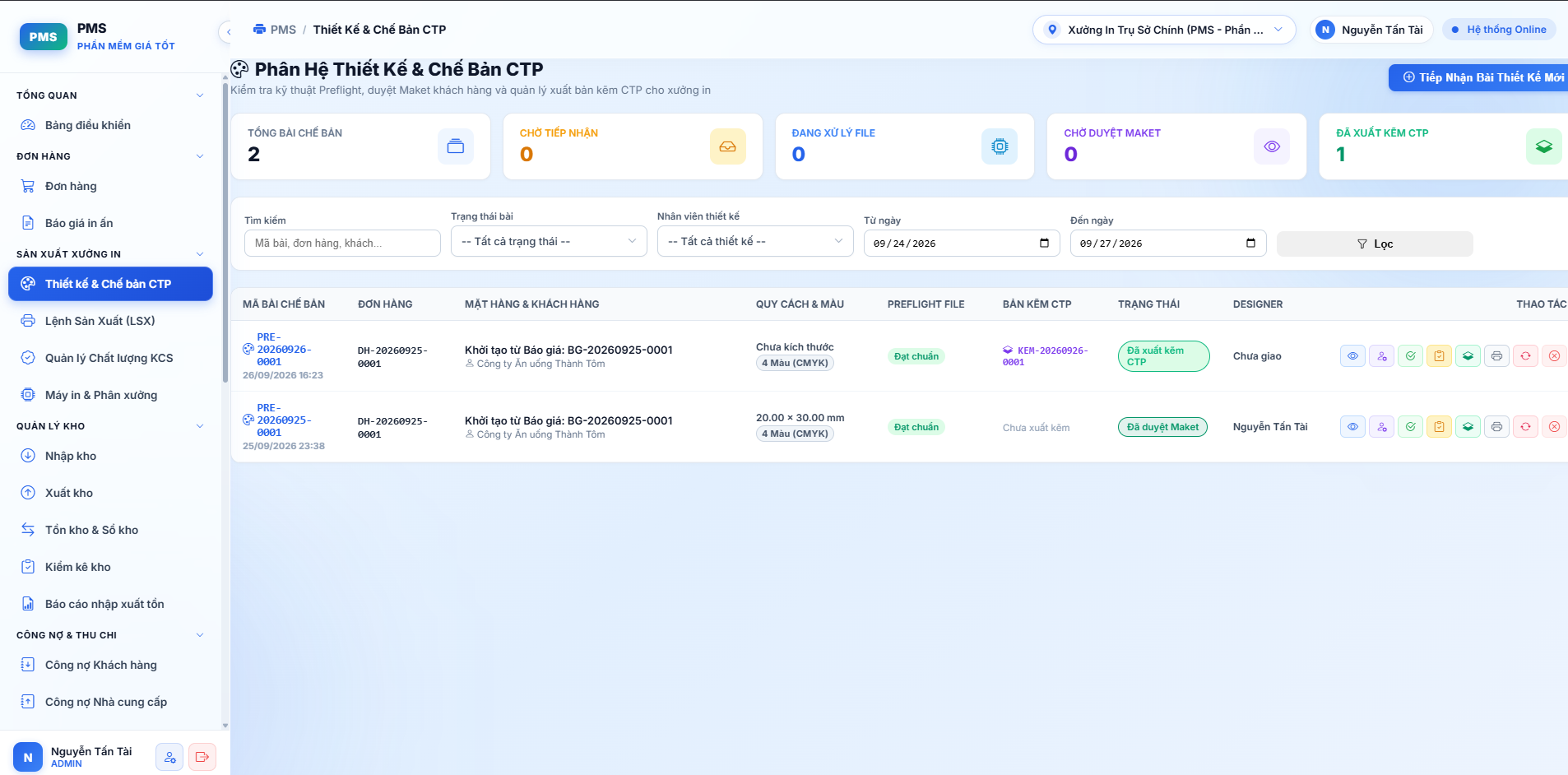Click the KEM-20260926-0001 plate code
Viewport: 1568px width, 775px height.
click(1045, 356)
